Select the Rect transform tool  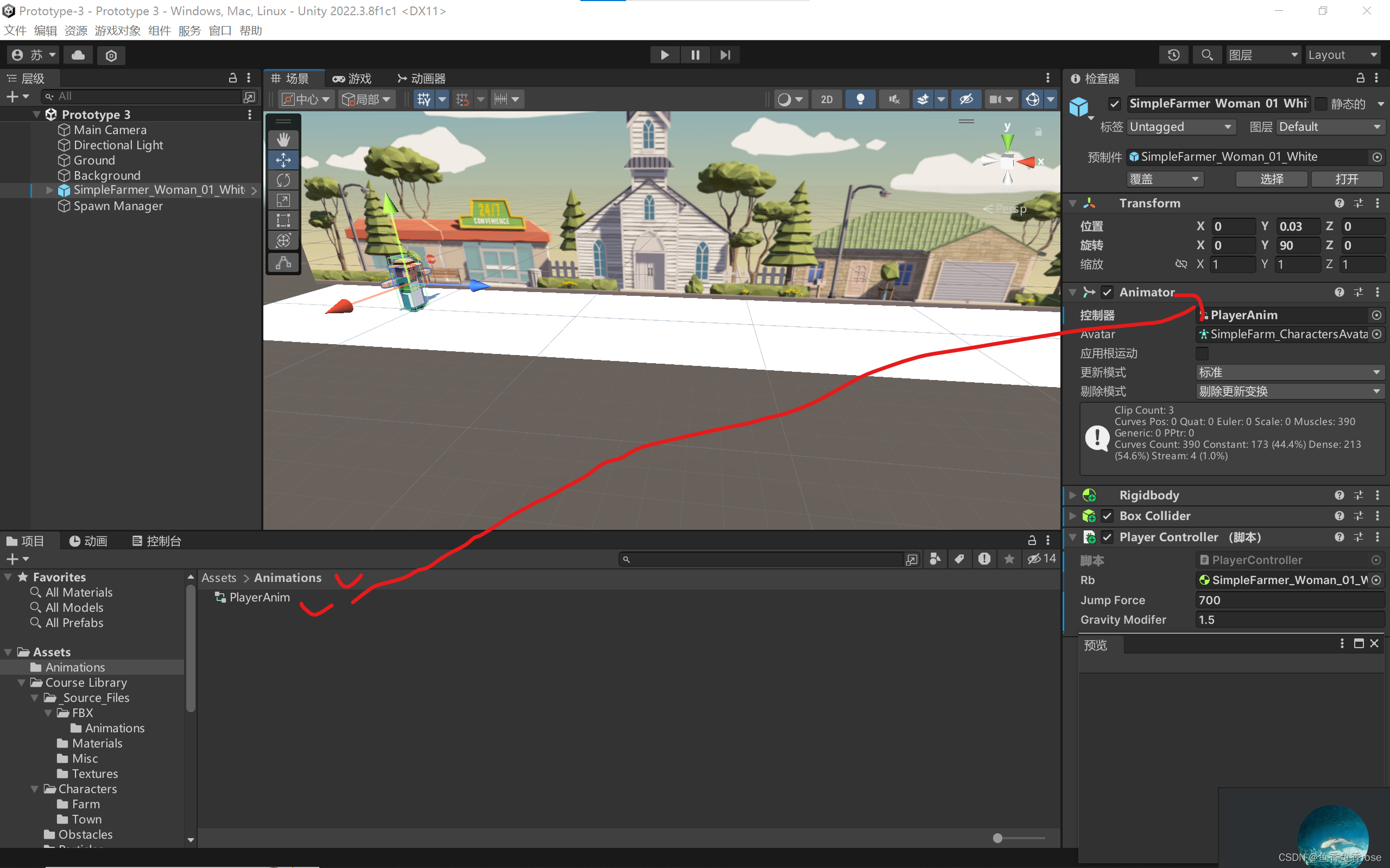(x=283, y=220)
